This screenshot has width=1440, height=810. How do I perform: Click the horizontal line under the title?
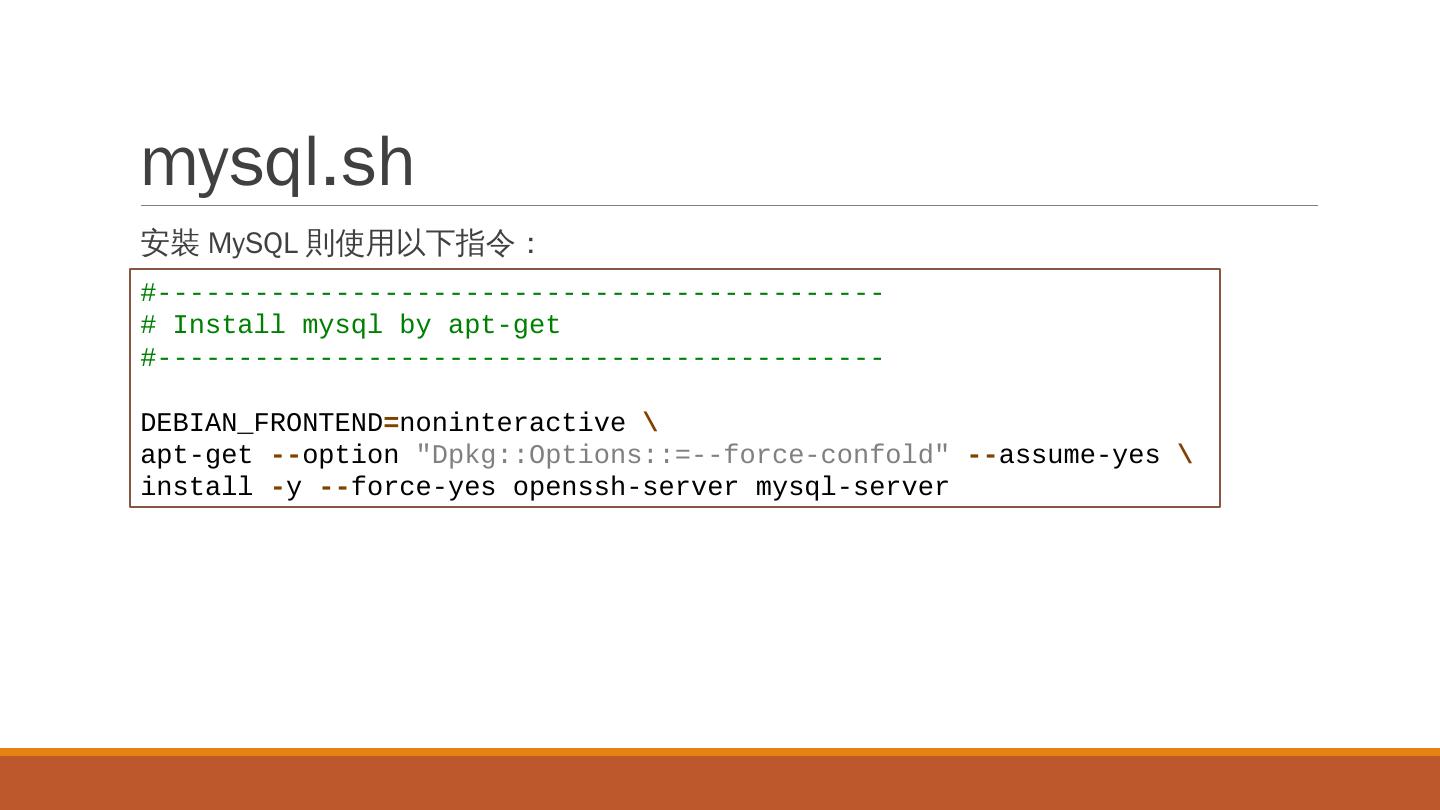pos(729,206)
